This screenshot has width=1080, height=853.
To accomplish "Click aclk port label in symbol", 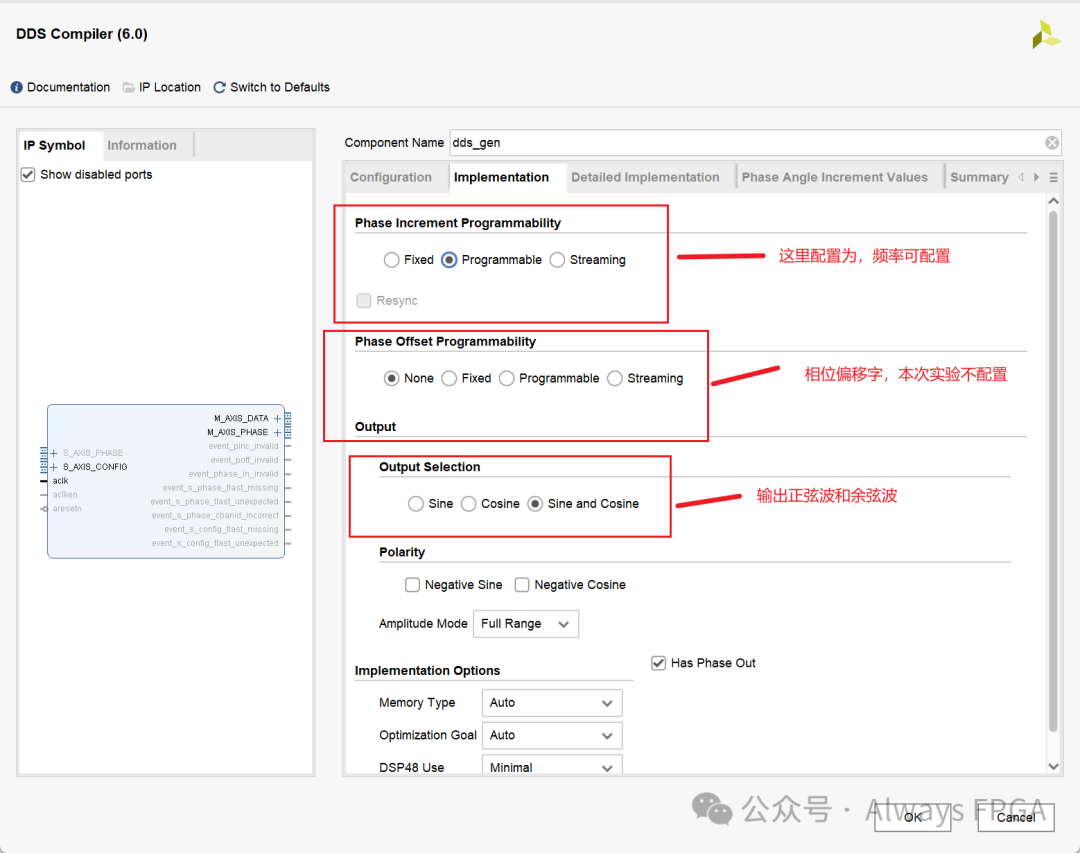I will point(61,481).
